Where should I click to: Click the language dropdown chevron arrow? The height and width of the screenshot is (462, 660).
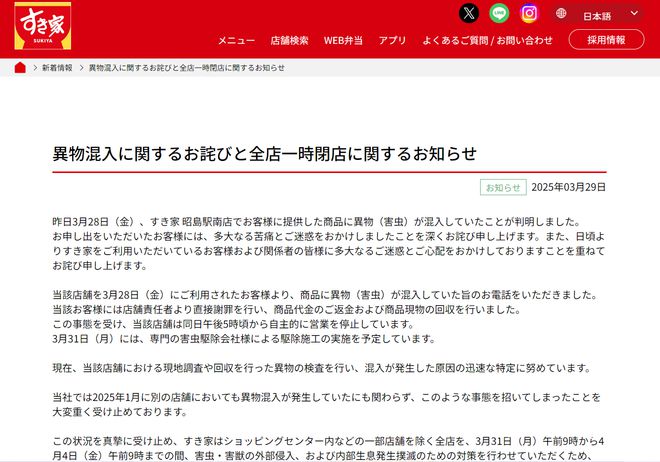(x=634, y=13)
